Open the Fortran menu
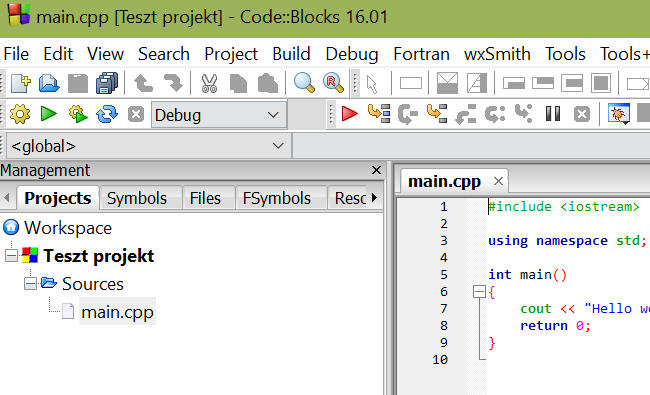Viewport: 650px width, 395px height. pos(421,54)
